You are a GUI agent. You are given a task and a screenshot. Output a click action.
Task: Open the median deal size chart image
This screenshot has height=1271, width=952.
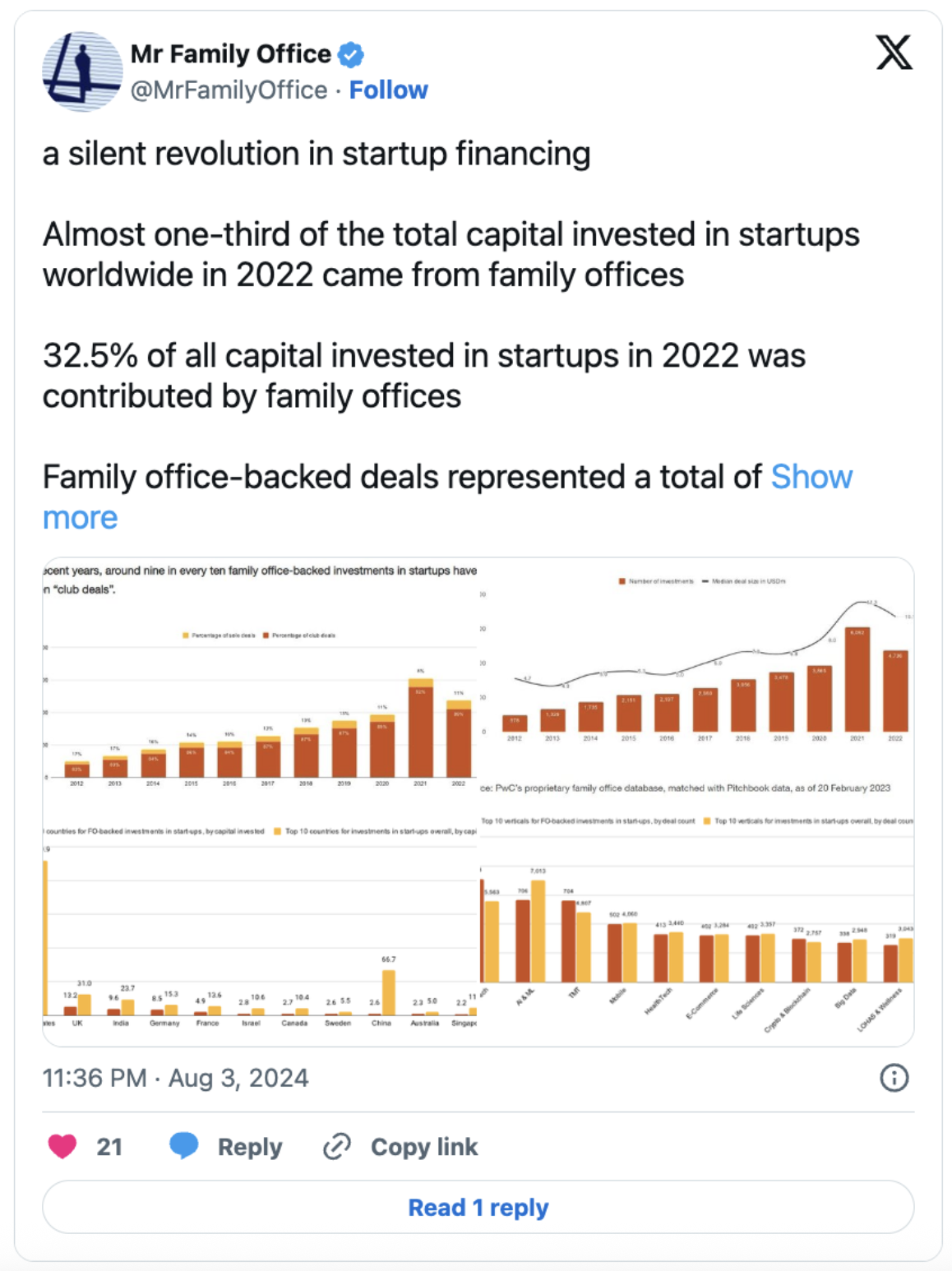click(697, 682)
